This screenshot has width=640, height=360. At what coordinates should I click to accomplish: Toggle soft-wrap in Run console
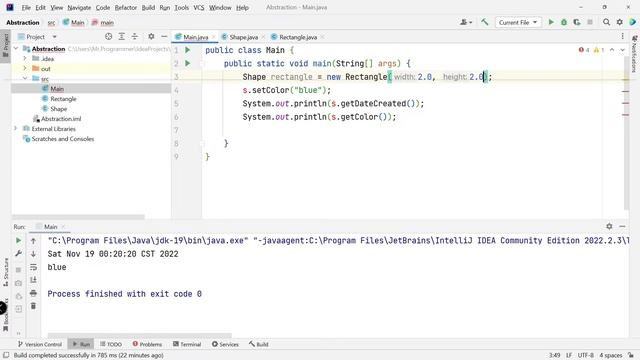[x=33, y=267]
